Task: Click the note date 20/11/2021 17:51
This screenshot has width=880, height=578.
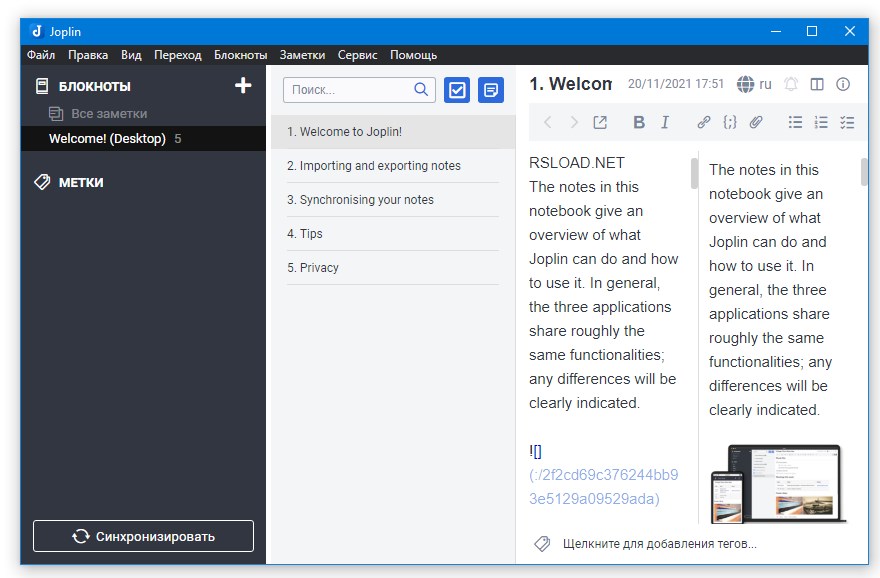Action: [676, 84]
